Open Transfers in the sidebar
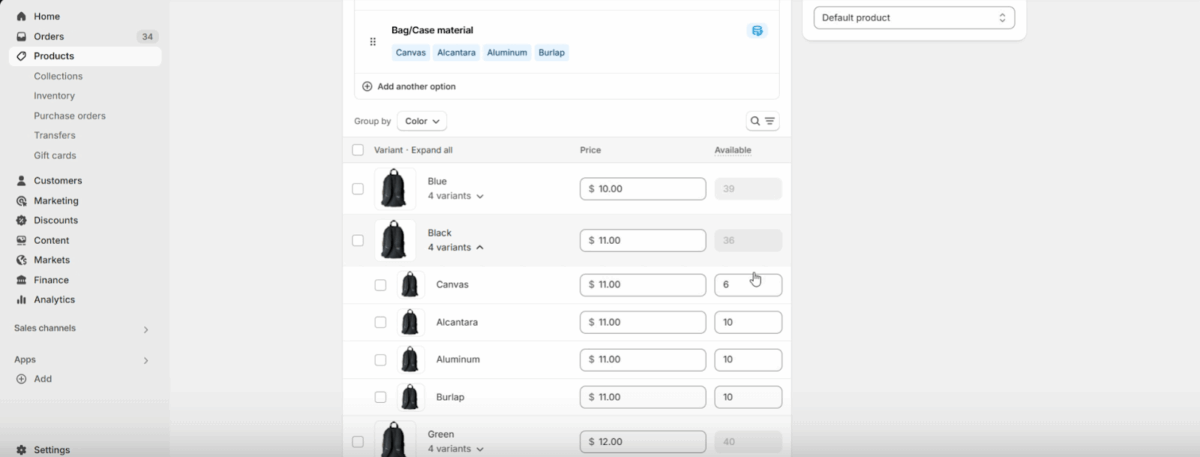 54,135
